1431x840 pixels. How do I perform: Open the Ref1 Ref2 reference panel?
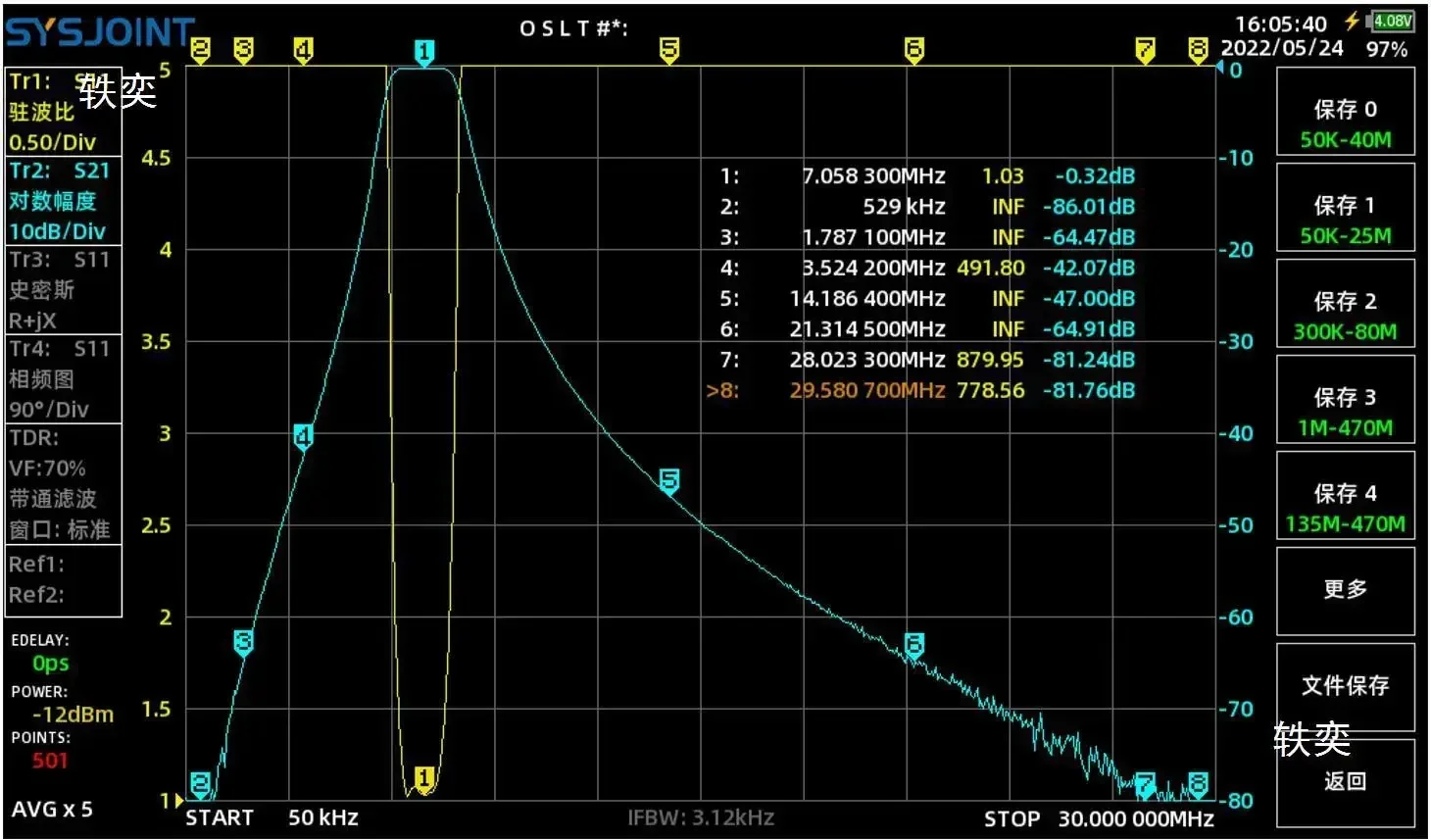tap(64, 580)
